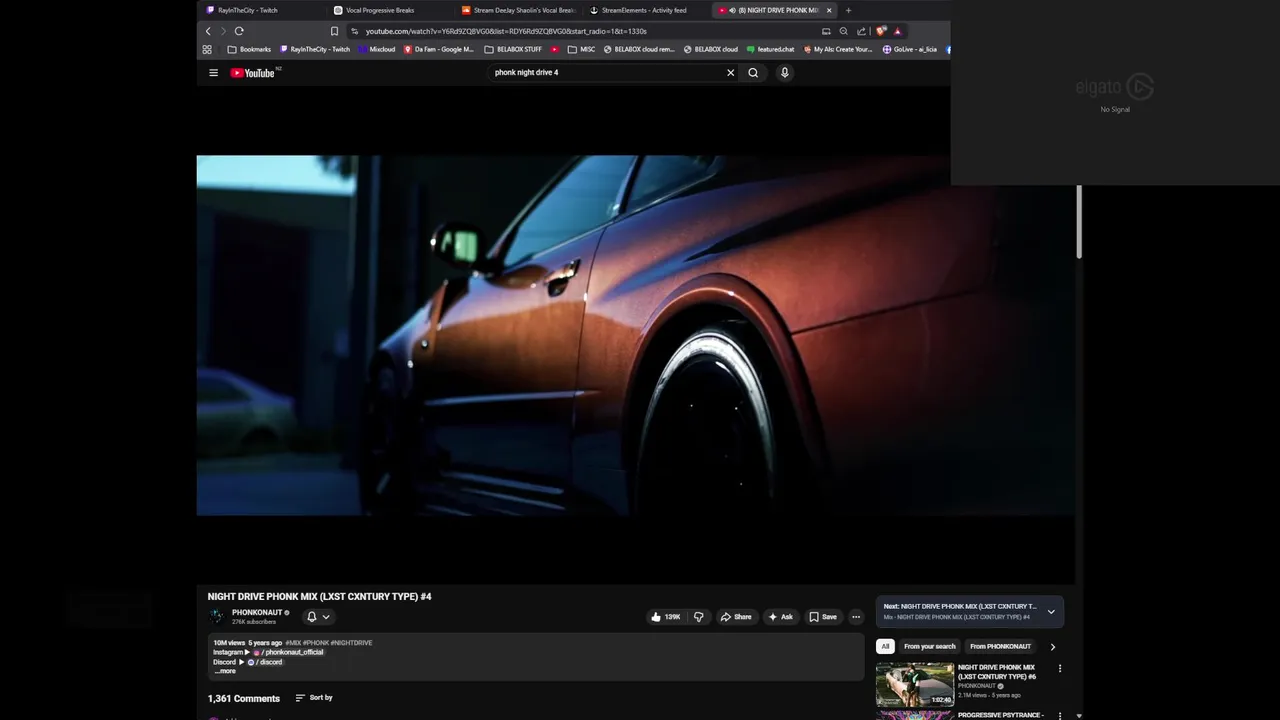Screen dimensions: 1280x720
Task: Open the YouTube bookmark icon after BELABOX STUFF
Action: click(555, 49)
